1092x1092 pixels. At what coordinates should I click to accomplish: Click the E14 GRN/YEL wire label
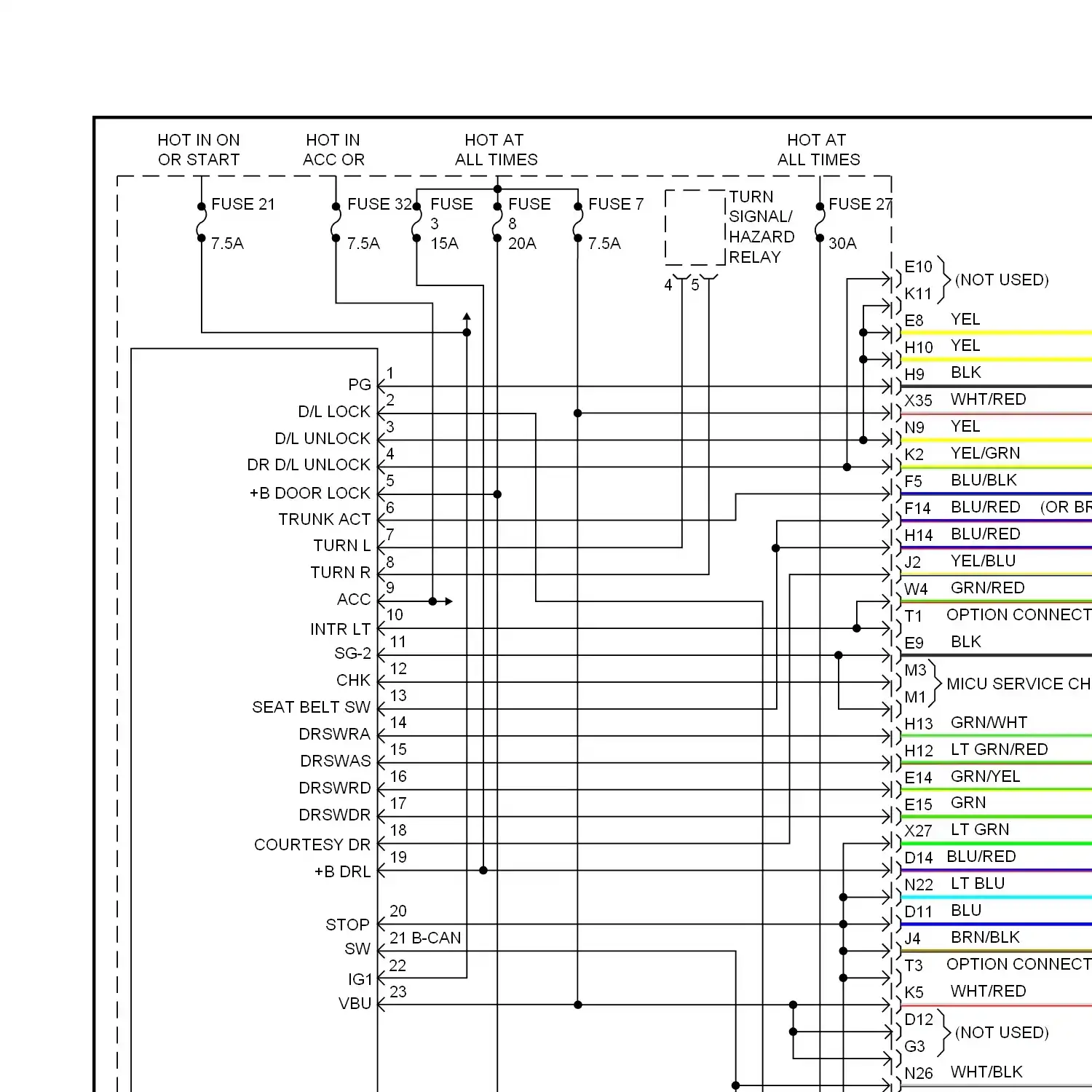click(x=962, y=778)
